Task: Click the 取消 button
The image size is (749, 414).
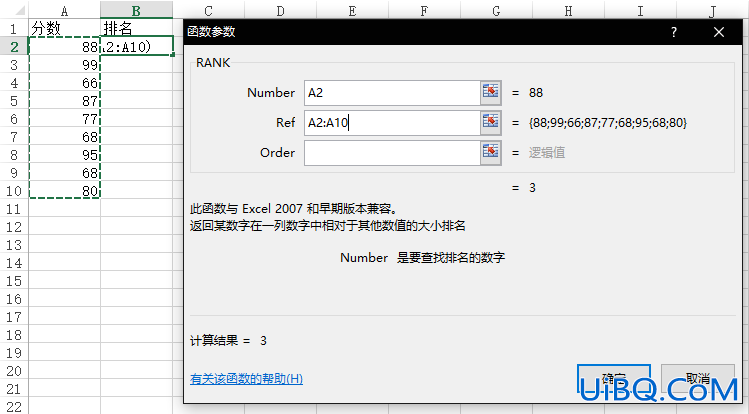Action: tap(698, 379)
